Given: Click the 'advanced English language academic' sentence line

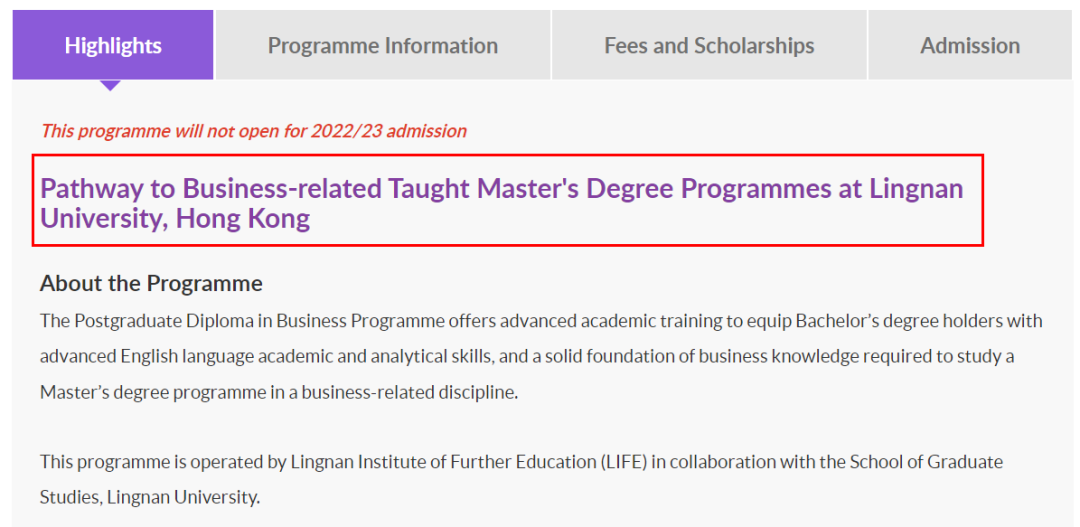Looking at the screenshot, I should 527,357.
